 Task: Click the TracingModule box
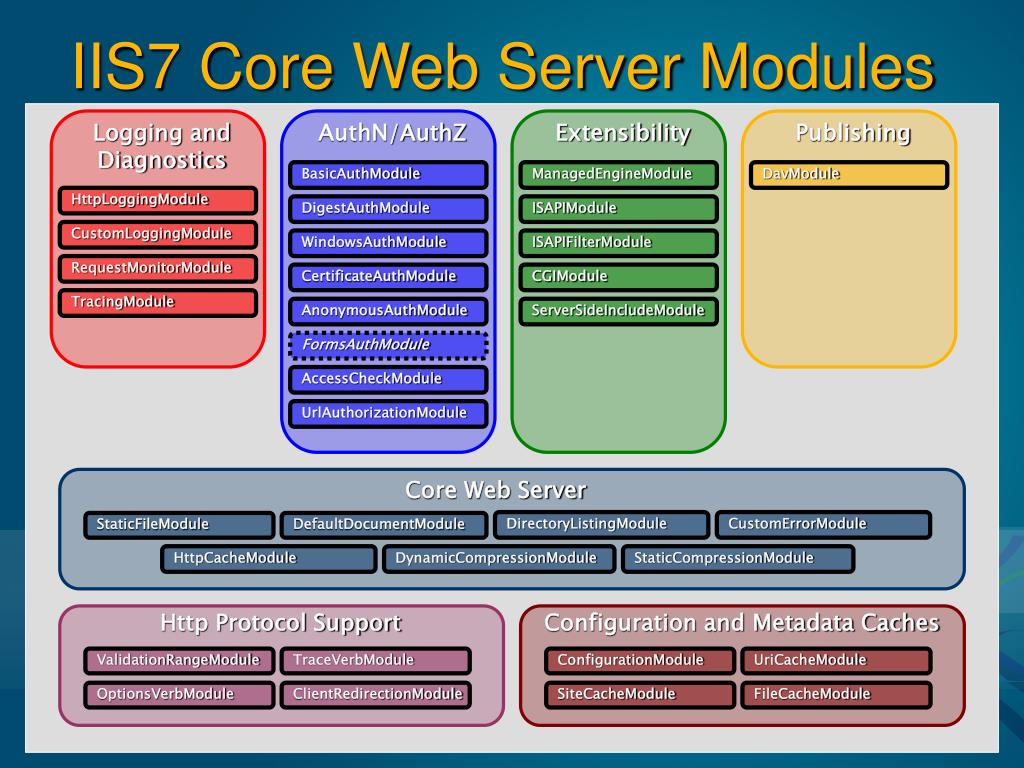(x=157, y=302)
